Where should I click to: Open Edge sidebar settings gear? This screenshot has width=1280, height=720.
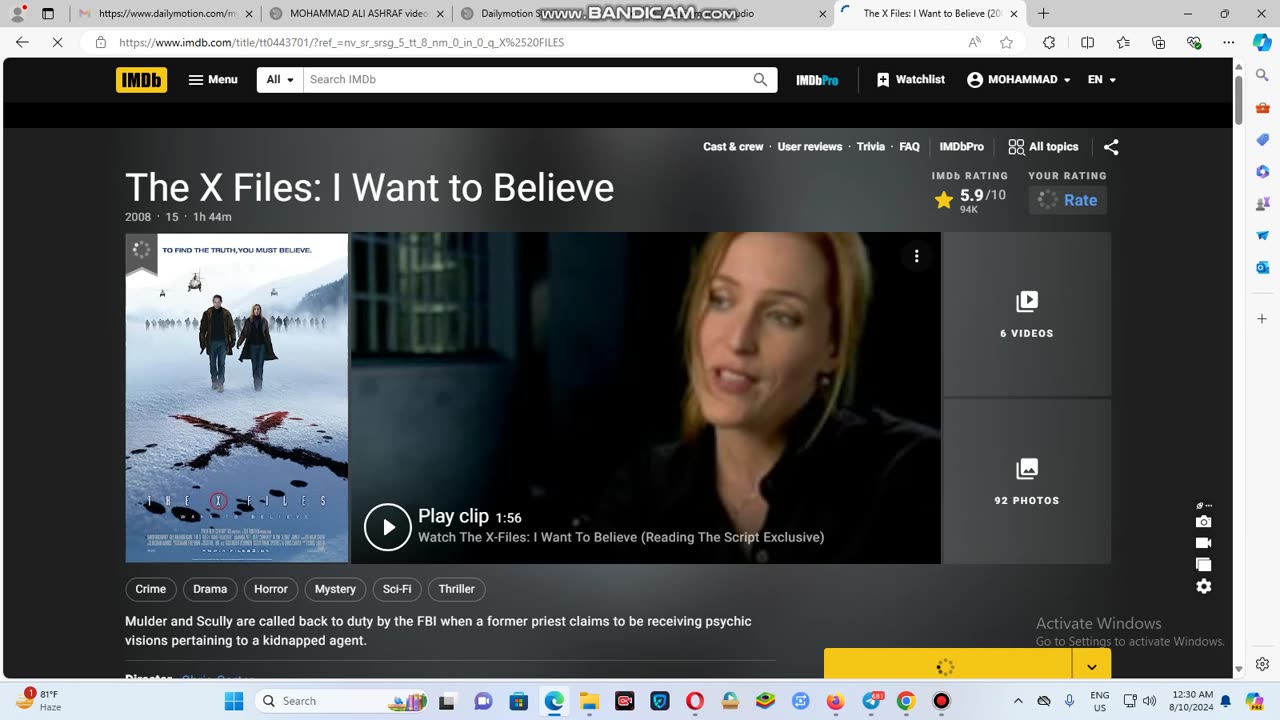coord(1262,664)
